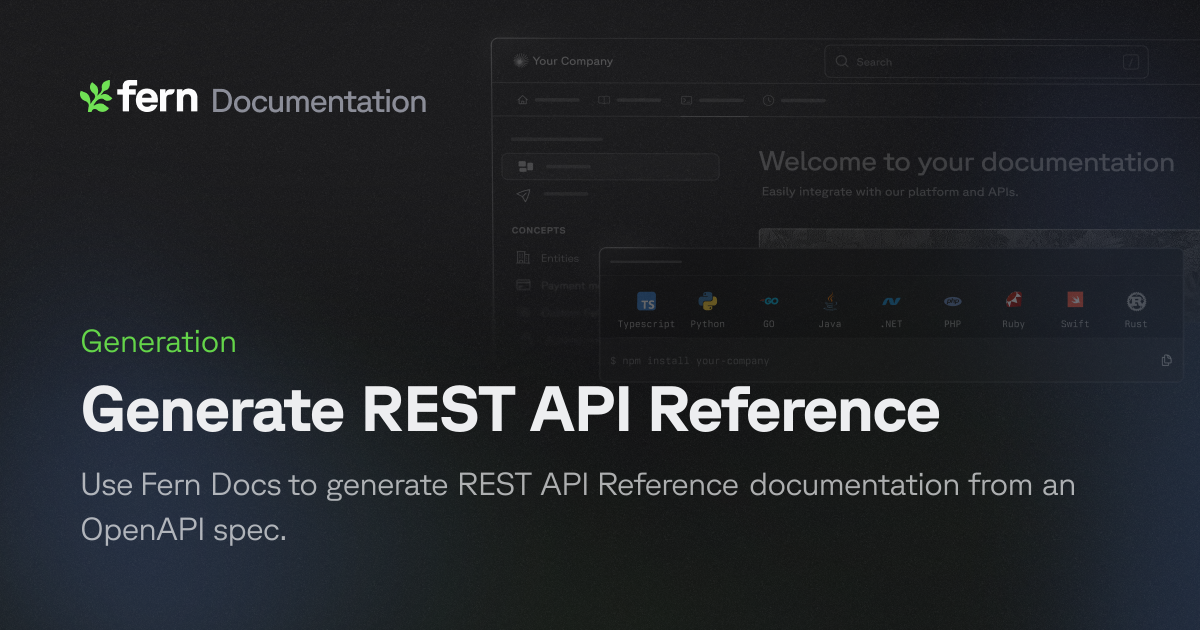Open the terminal icon tab
This screenshot has width=1200, height=630.
(x=686, y=100)
